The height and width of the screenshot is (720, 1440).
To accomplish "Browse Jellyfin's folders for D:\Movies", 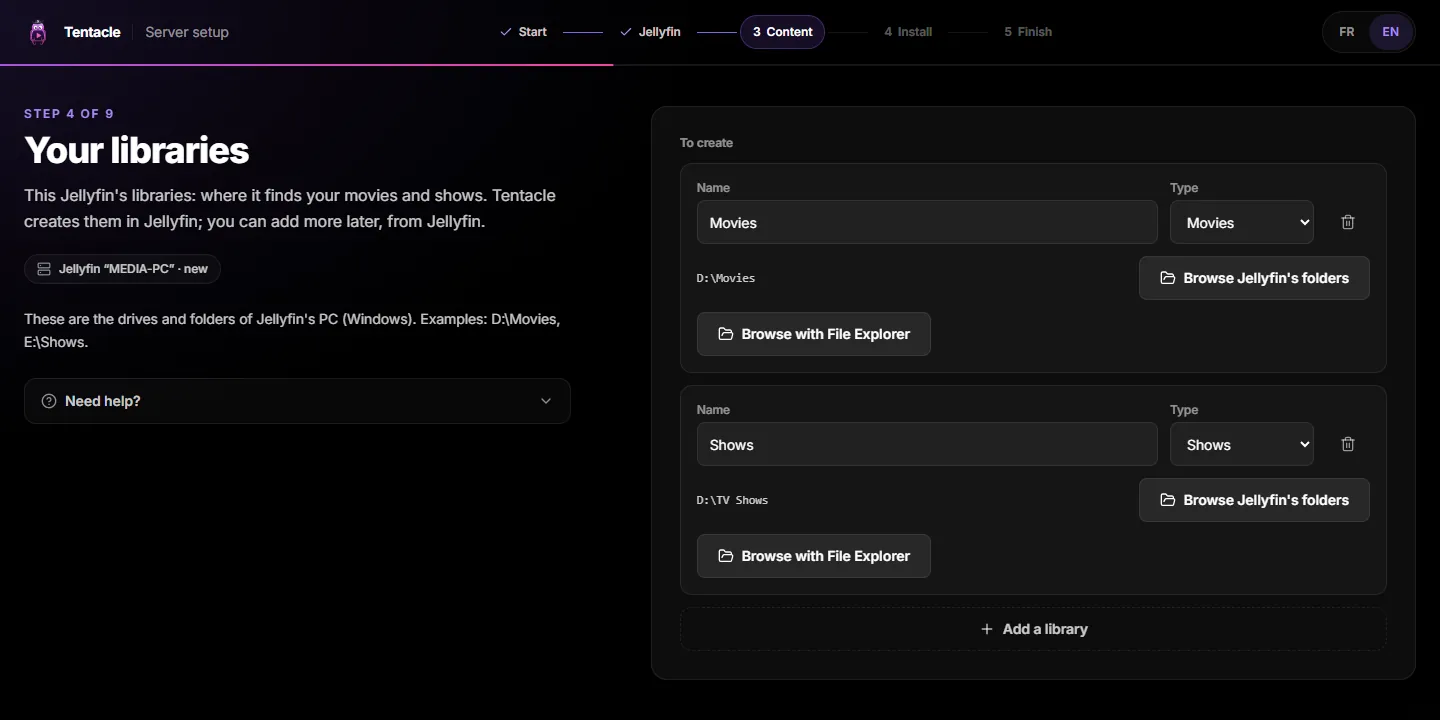I will click(1254, 278).
